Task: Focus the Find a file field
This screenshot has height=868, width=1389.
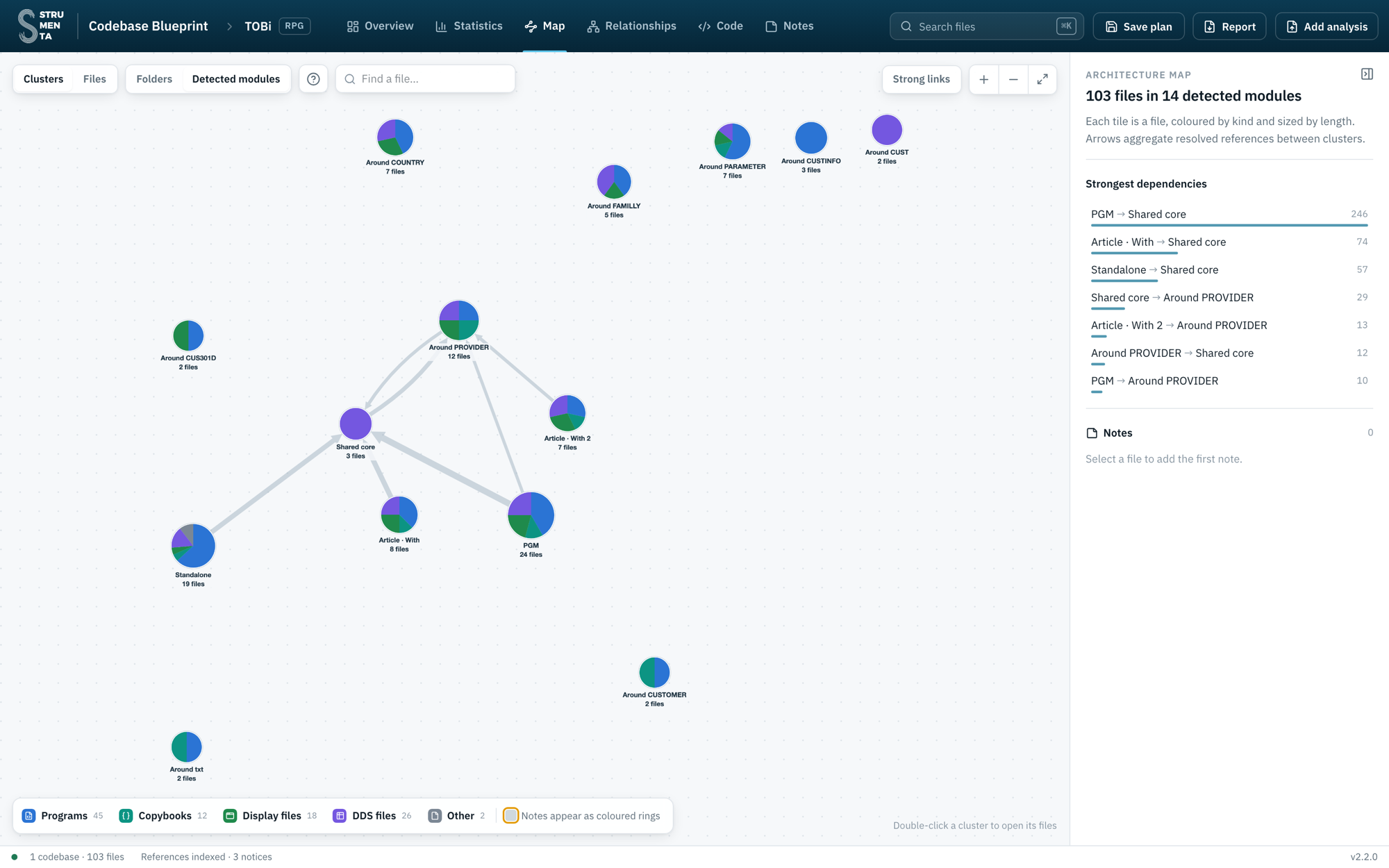Action: (425, 79)
